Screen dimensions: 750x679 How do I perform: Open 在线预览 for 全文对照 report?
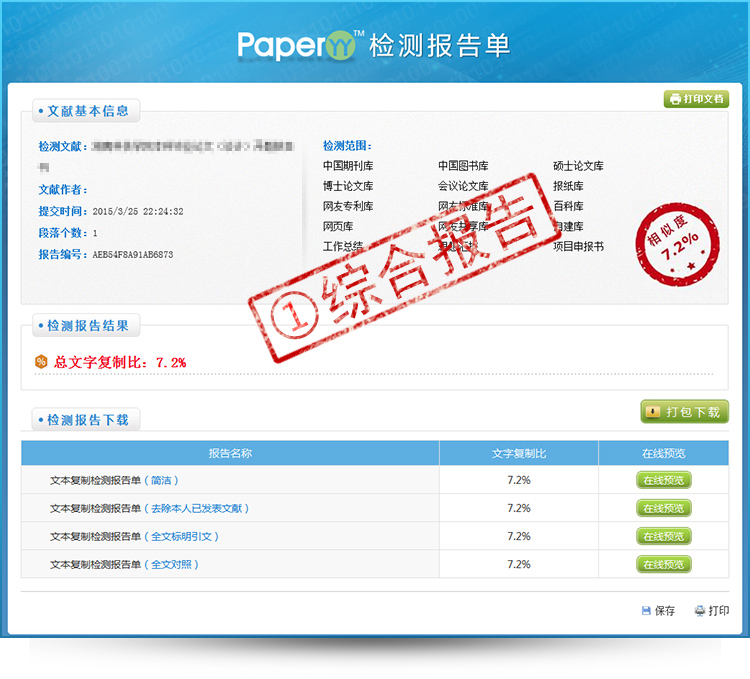pyautogui.click(x=663, y=564)
